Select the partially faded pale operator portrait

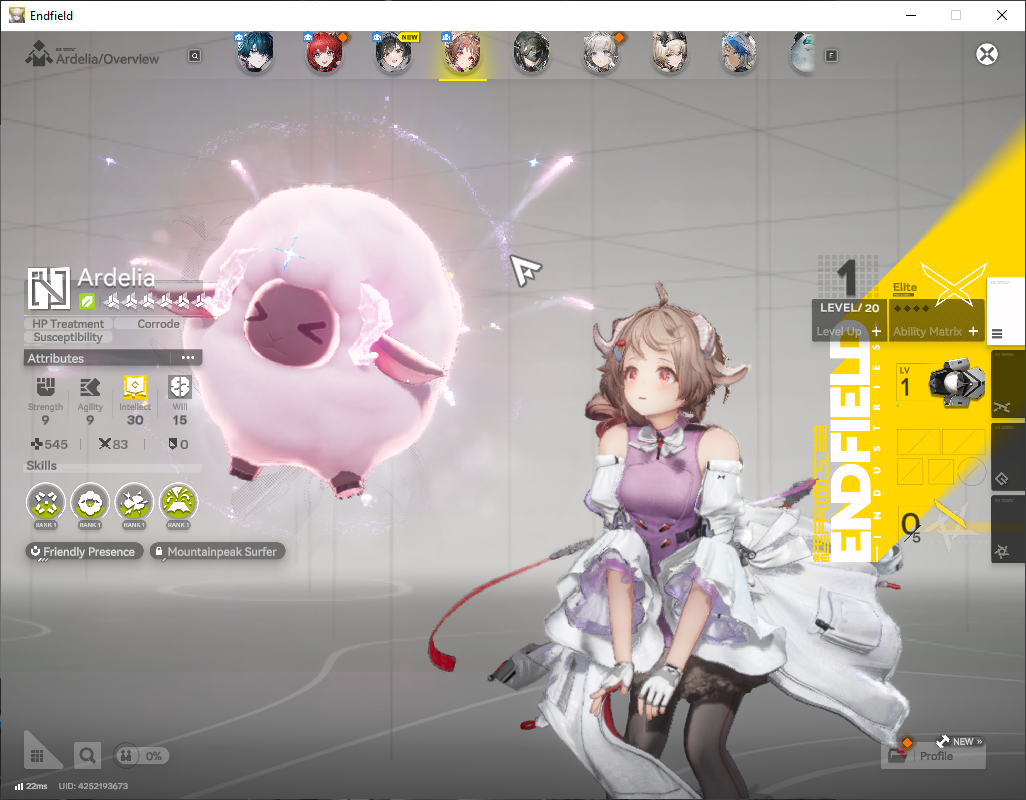804,52
